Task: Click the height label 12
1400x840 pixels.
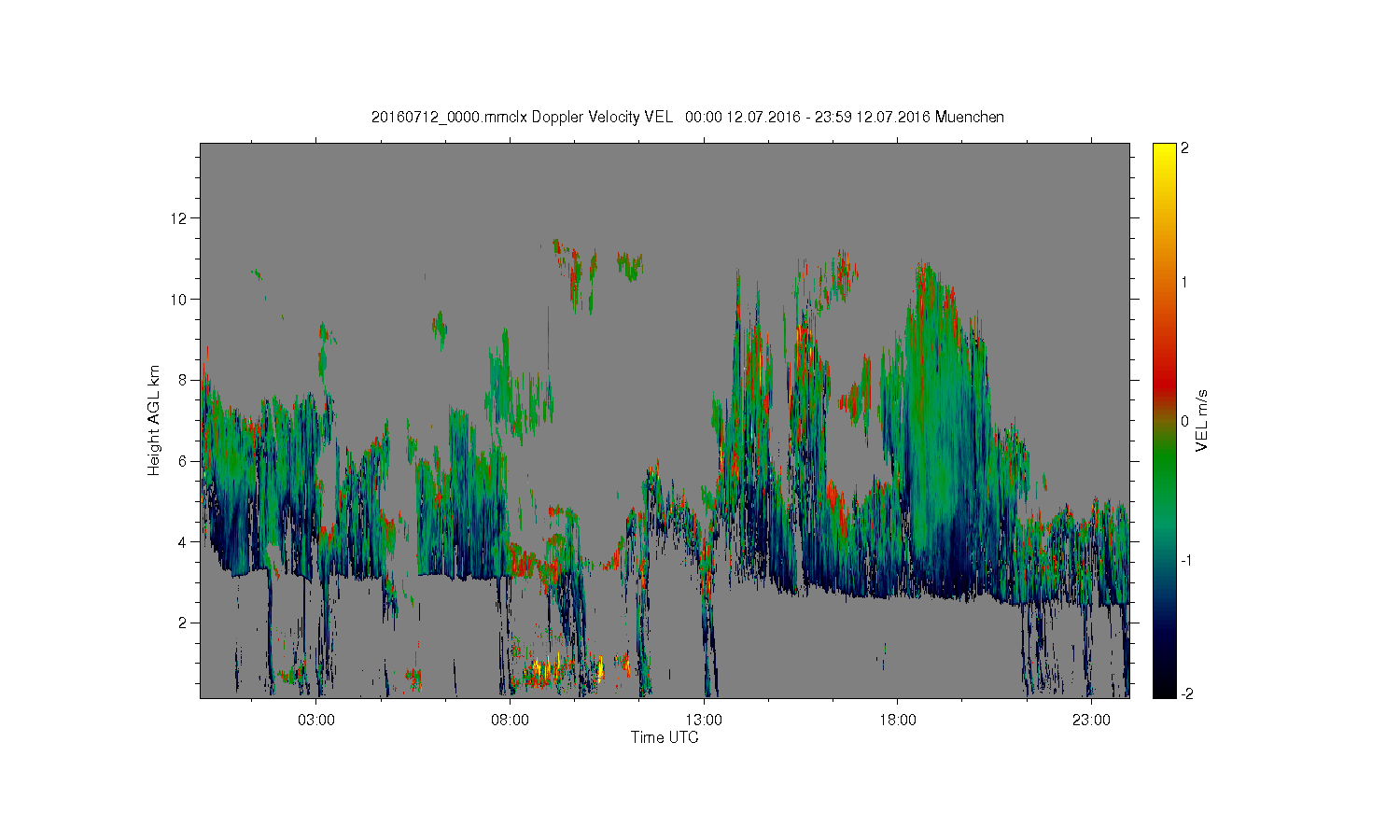Action: coord(180,218)
